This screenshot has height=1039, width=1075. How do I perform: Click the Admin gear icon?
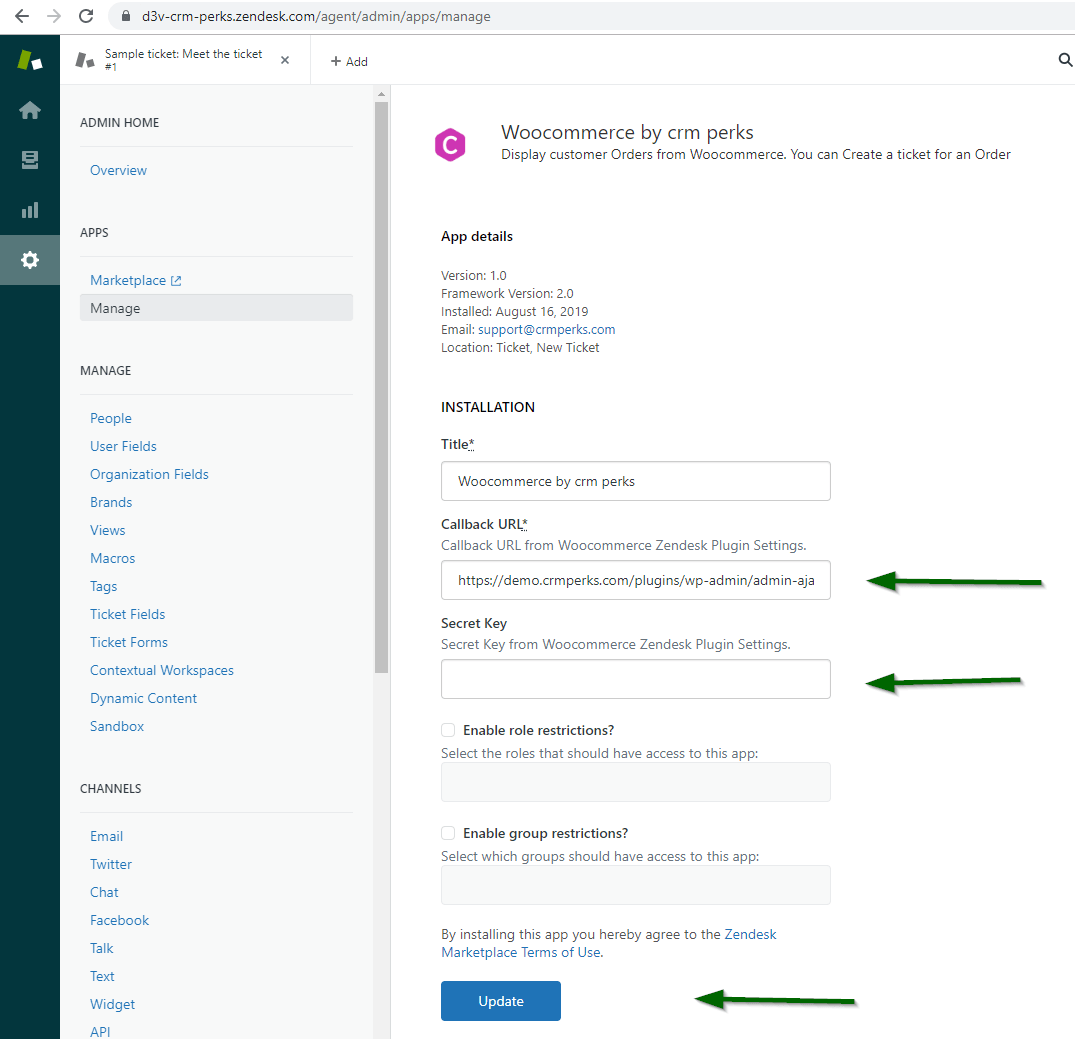click(30, 260)
